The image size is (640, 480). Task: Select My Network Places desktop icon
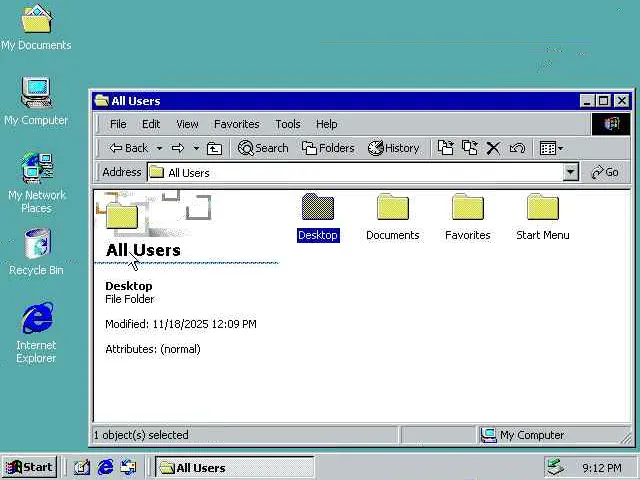pyautogui.click(x=37, y=183)
